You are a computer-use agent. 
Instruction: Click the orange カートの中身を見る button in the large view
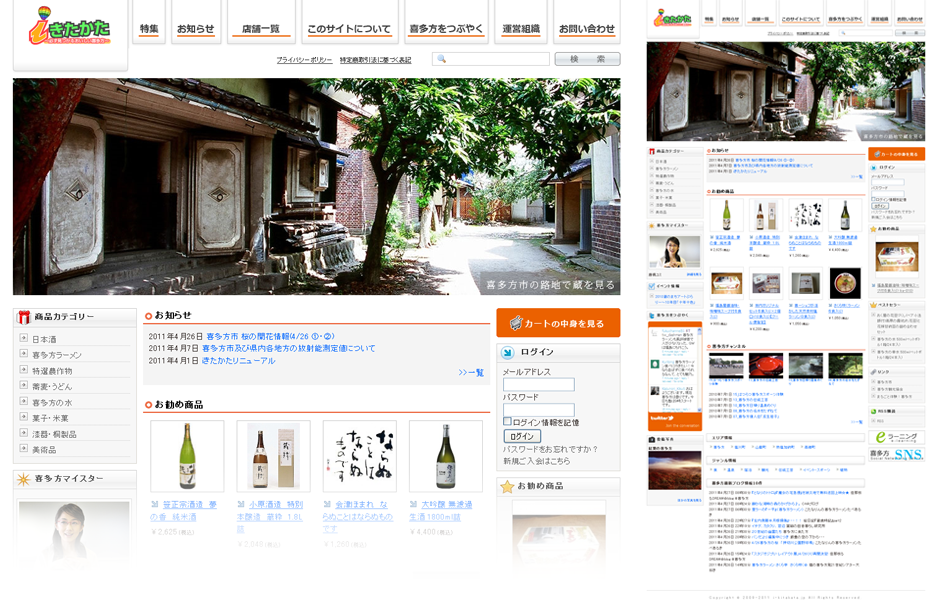558,323
